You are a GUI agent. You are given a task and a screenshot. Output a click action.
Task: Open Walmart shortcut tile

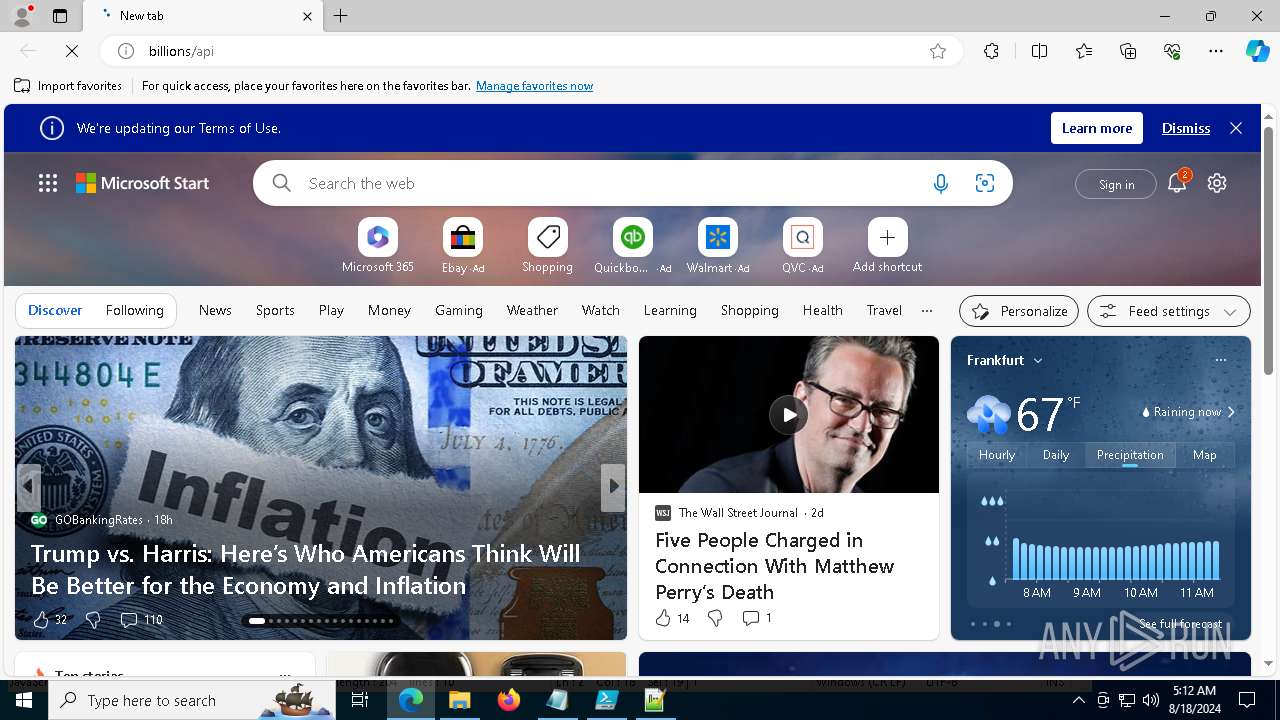coord(718,246)
